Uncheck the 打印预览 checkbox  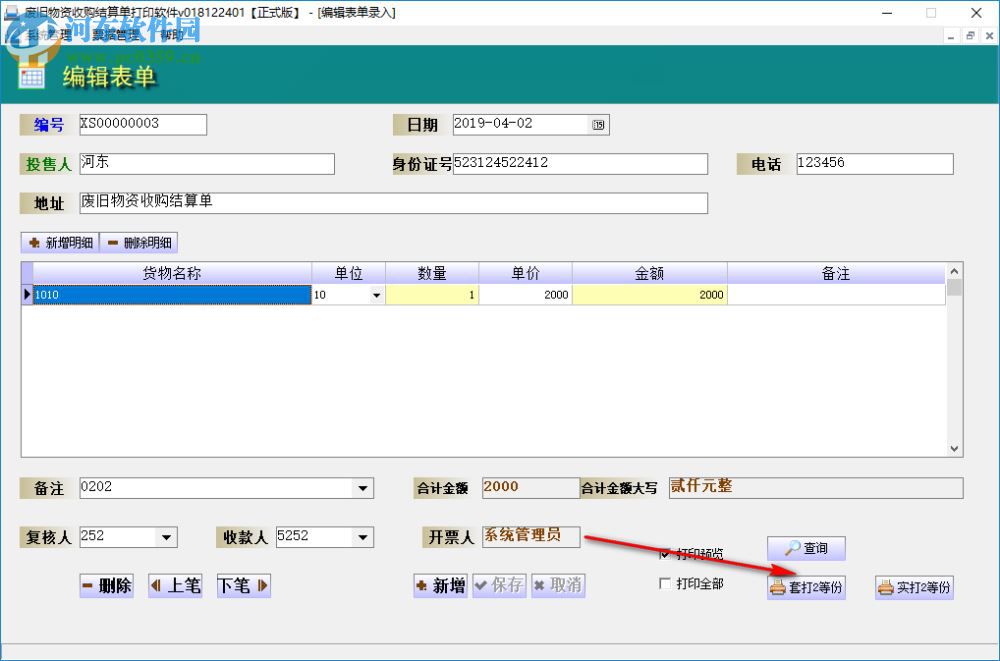666,553
